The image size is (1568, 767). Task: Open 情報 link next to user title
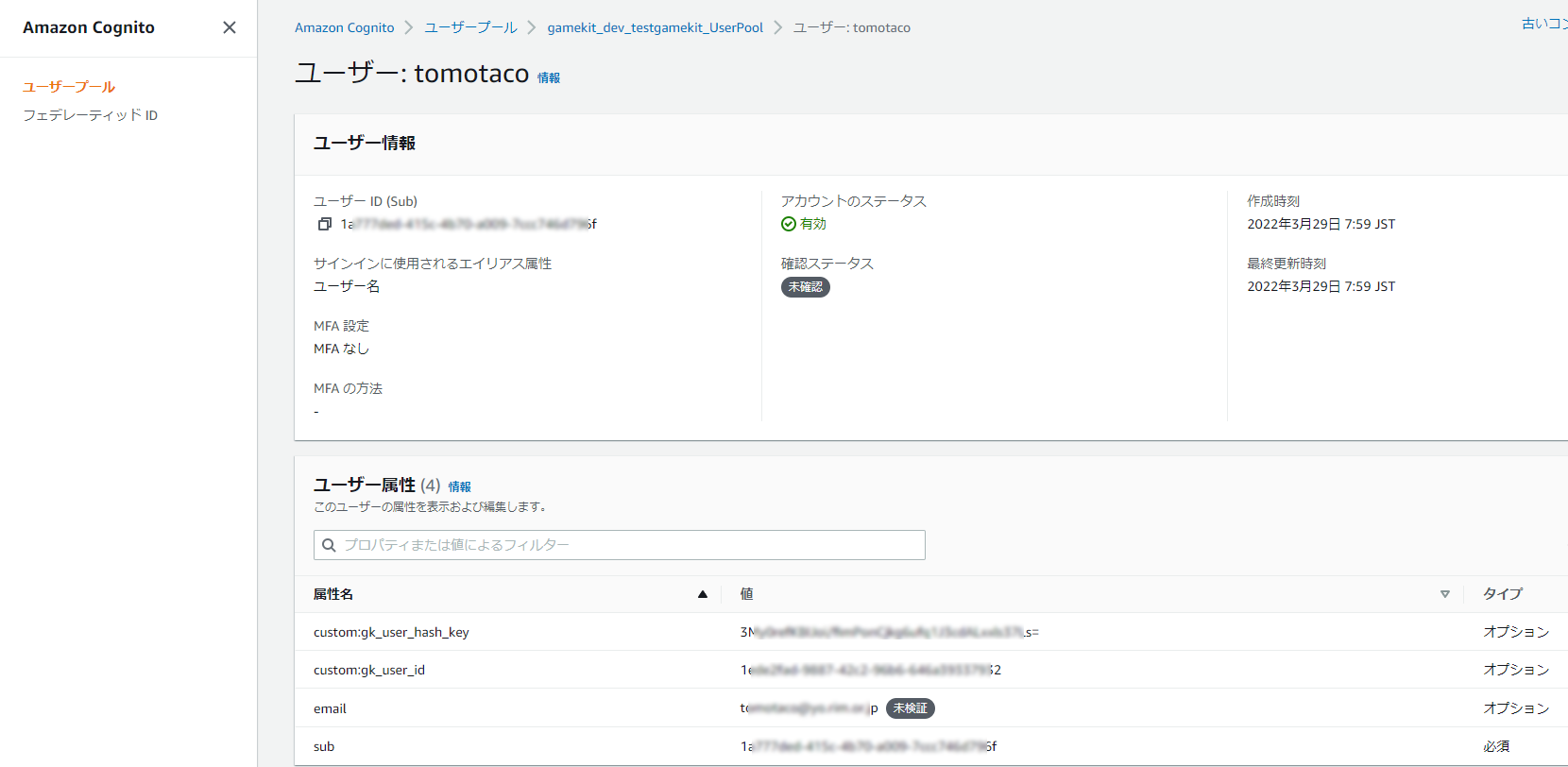point(549,78)
